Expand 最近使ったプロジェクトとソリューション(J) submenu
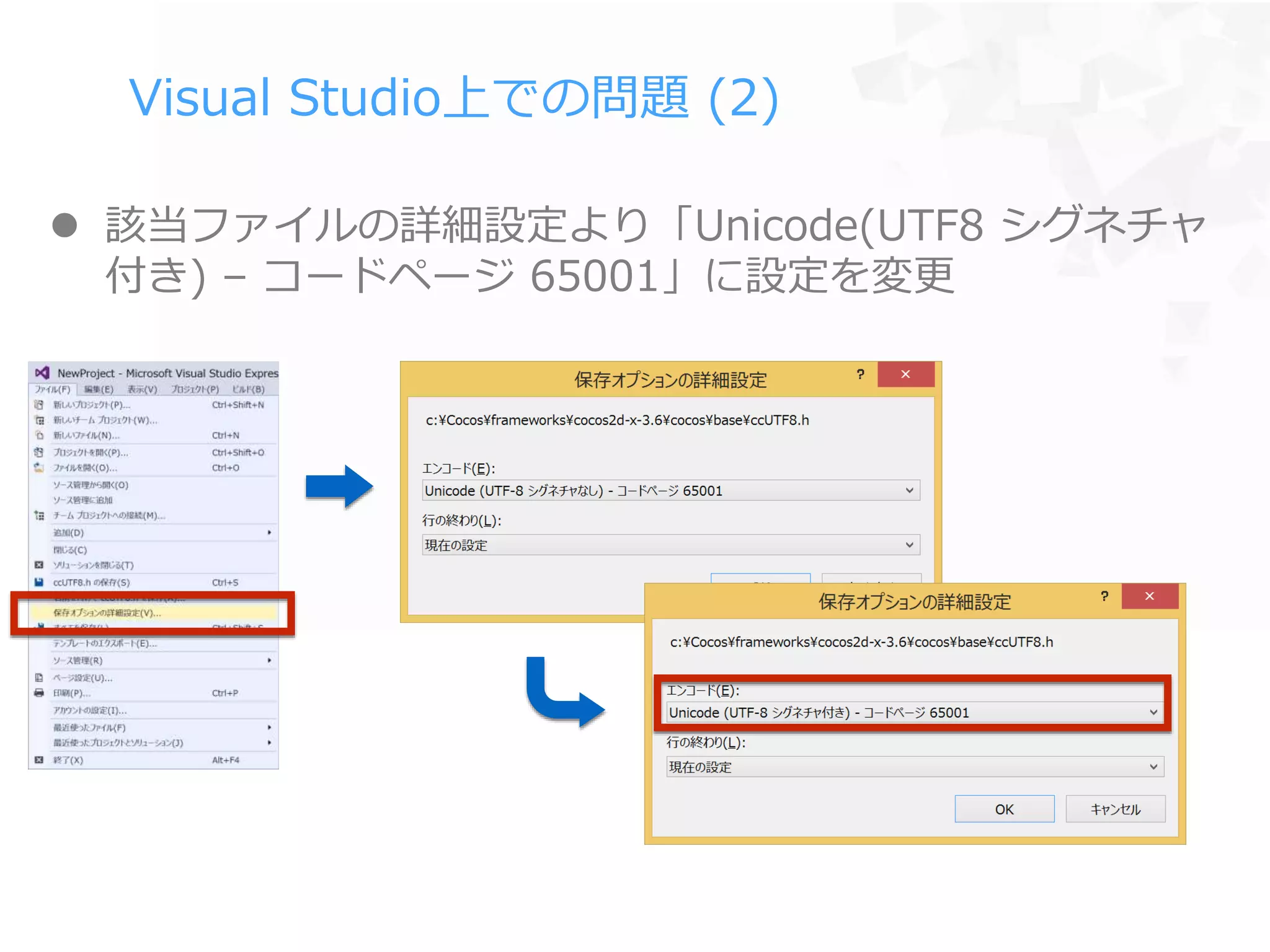Screen dimensions: 1270x952 pyautogui.click(x=269, y=743)
